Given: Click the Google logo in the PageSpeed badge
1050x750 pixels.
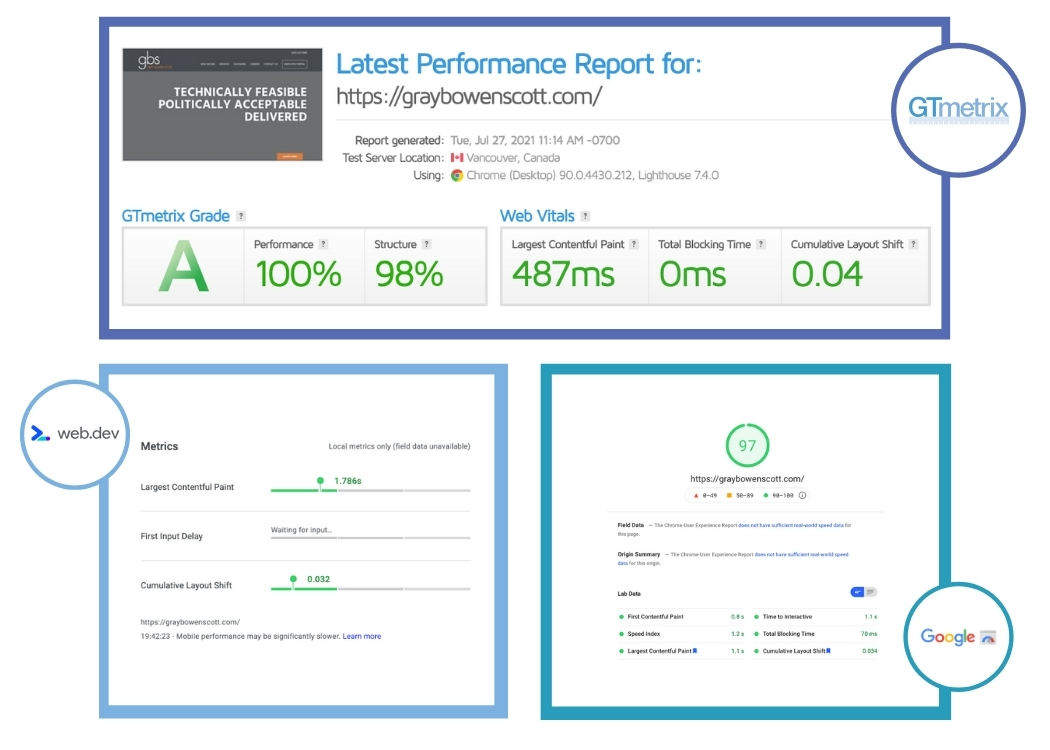Looking at the screenshot, I should [x=948, y=636].
